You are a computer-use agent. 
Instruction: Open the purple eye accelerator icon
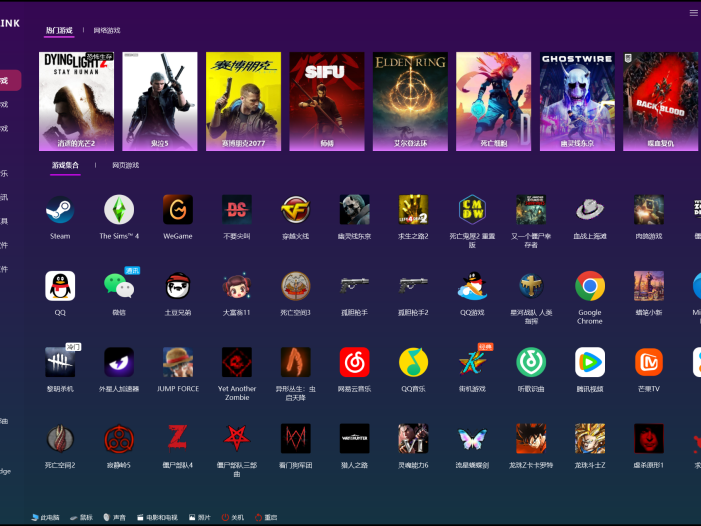click(x=119, y=362)
